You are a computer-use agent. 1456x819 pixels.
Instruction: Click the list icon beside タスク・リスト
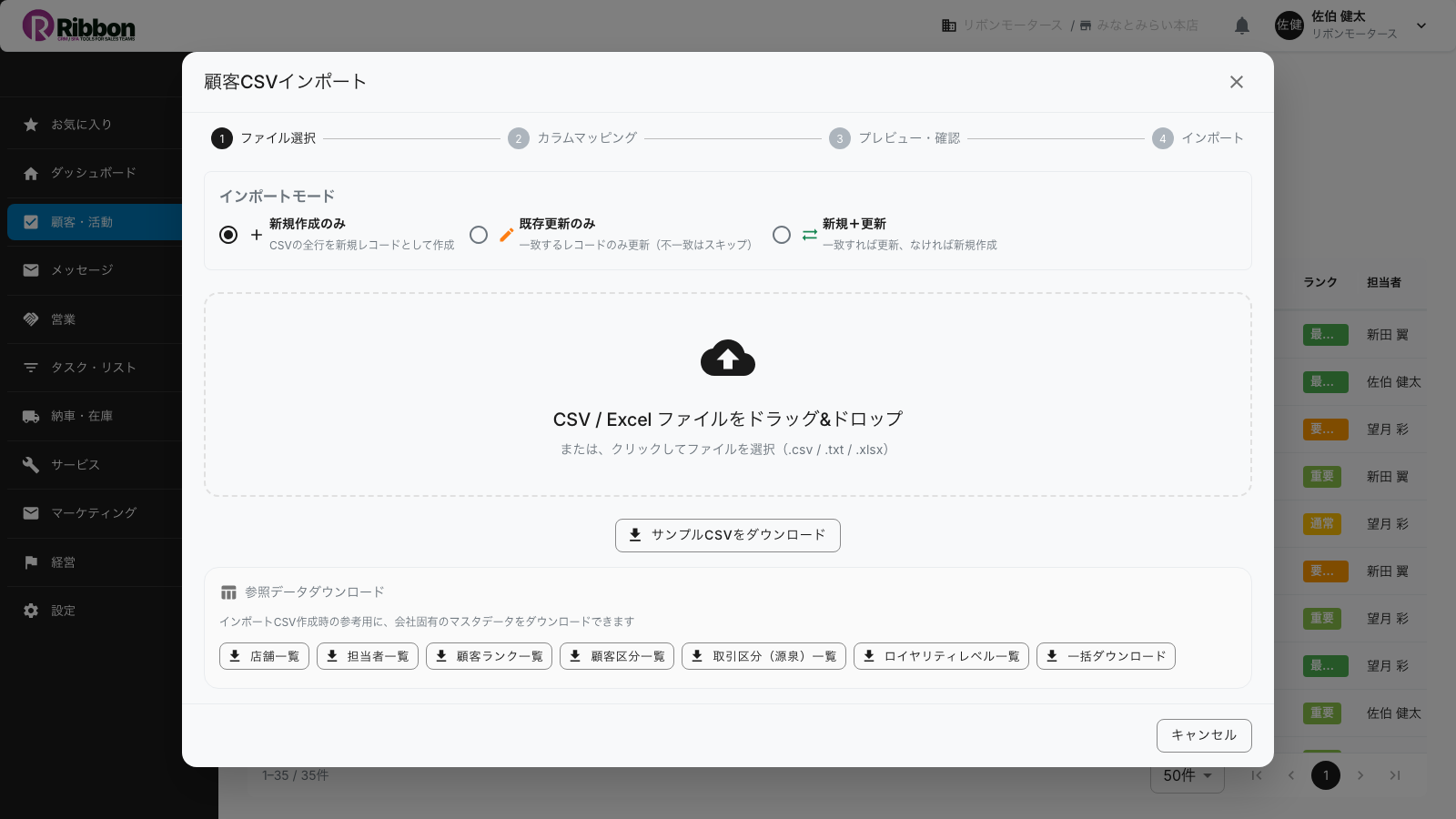tap(31, 368)
